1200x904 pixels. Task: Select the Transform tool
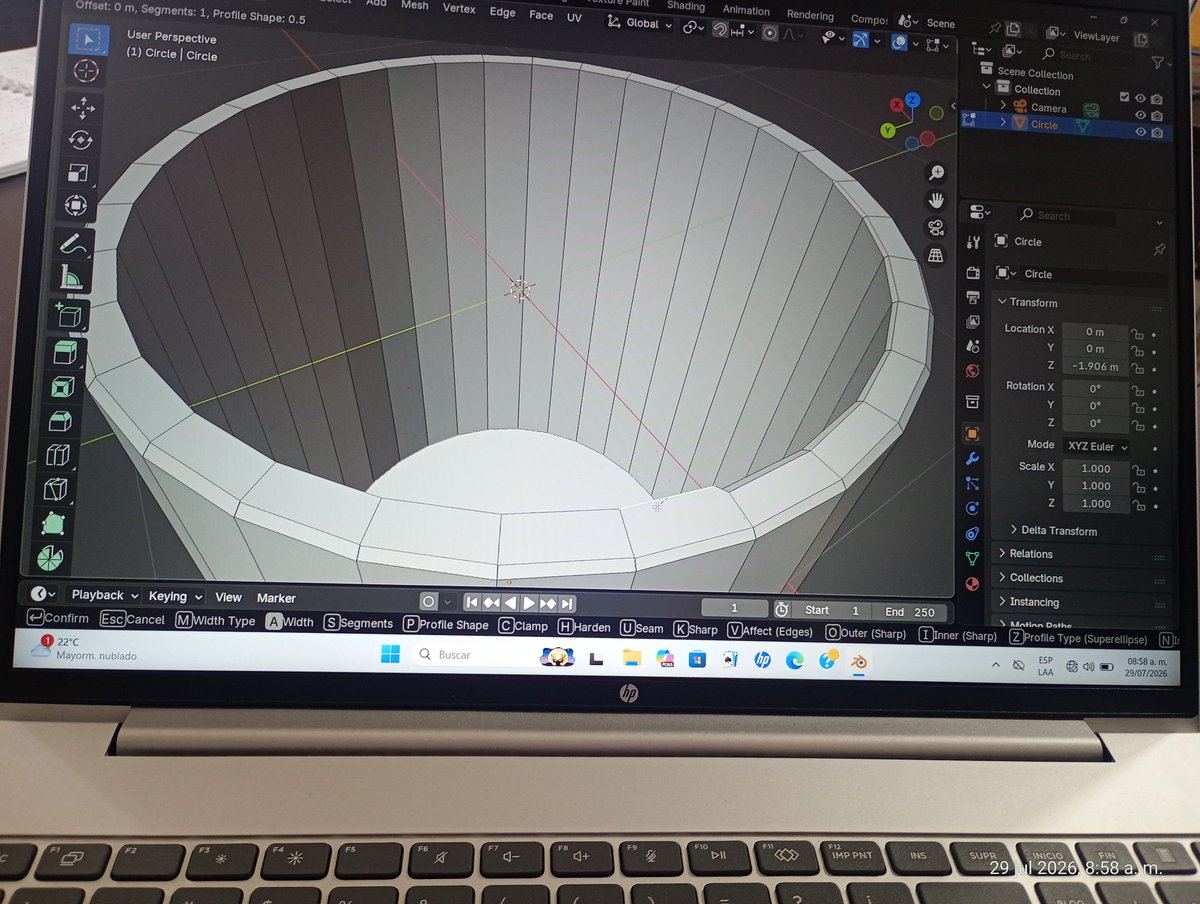tap(76, 206)
